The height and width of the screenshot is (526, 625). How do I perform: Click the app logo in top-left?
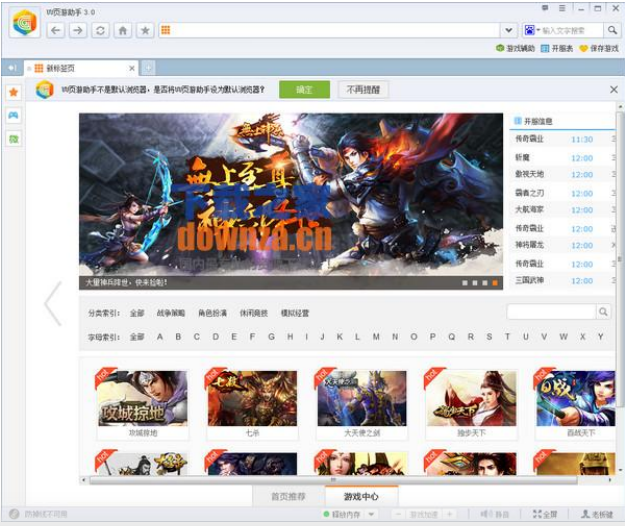point(25,22)
